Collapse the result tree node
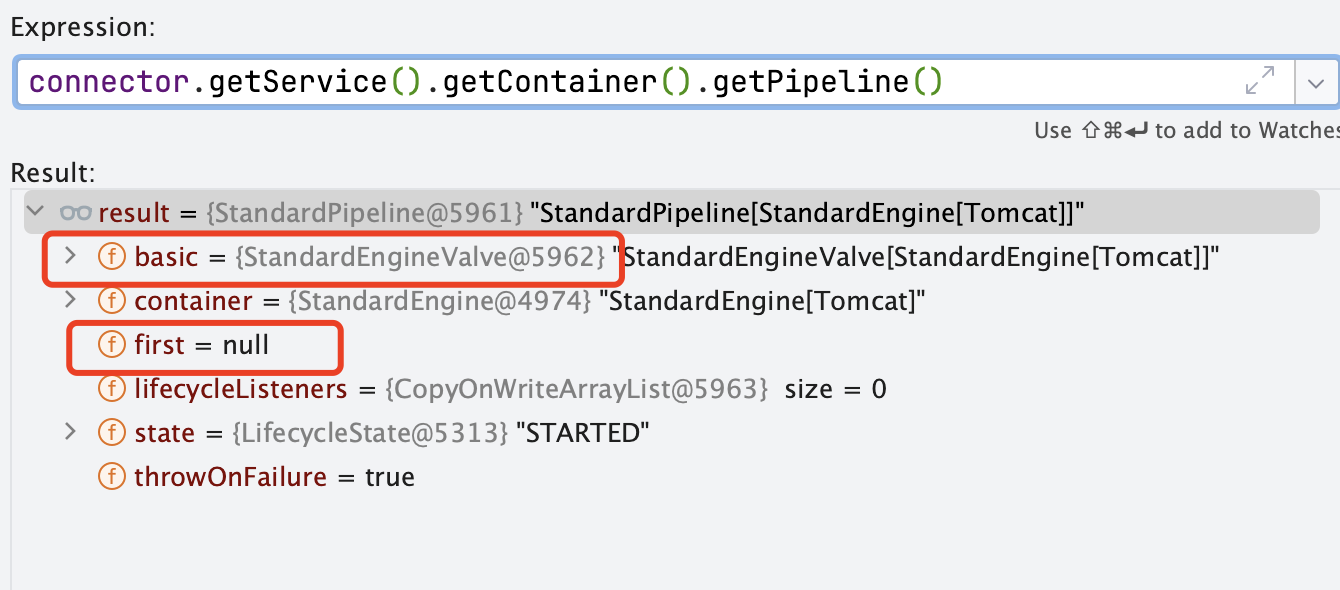The height and width of the screenshot is (590, 1340). (x=36, y=212)
